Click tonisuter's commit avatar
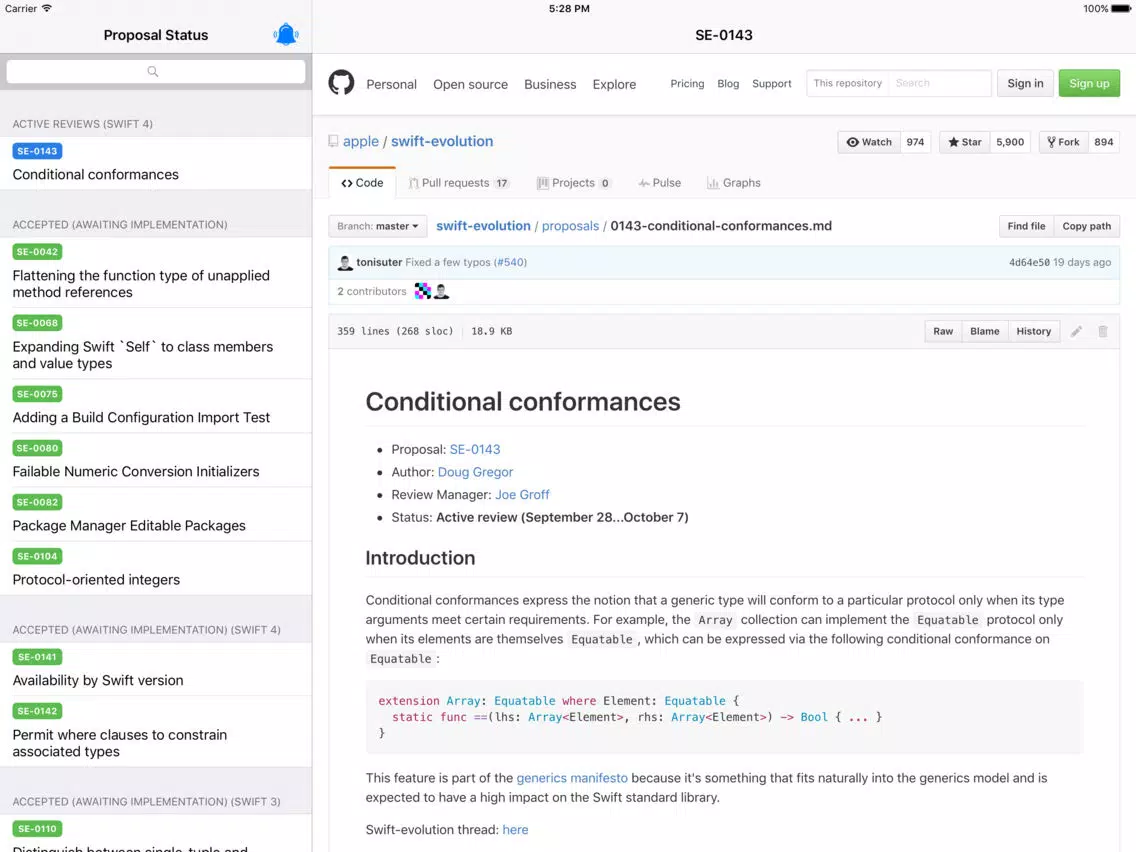 345,262
